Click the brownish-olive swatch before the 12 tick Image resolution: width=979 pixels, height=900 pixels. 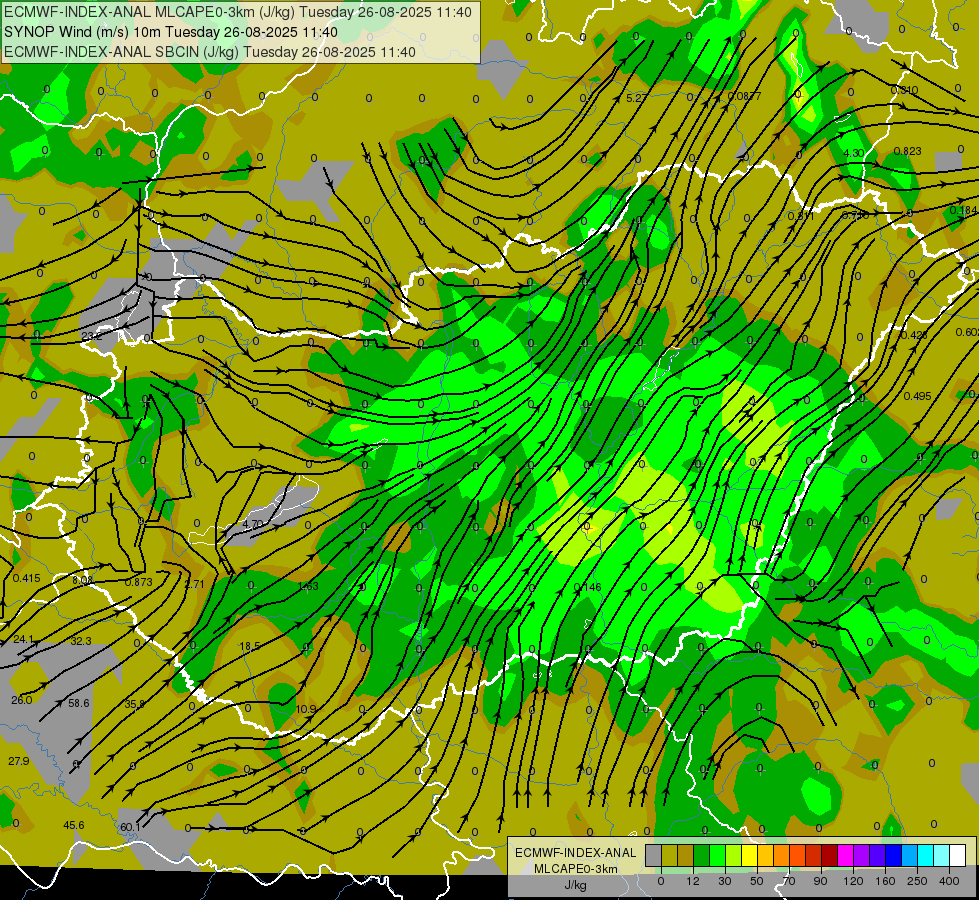click(x=686, y=855)
